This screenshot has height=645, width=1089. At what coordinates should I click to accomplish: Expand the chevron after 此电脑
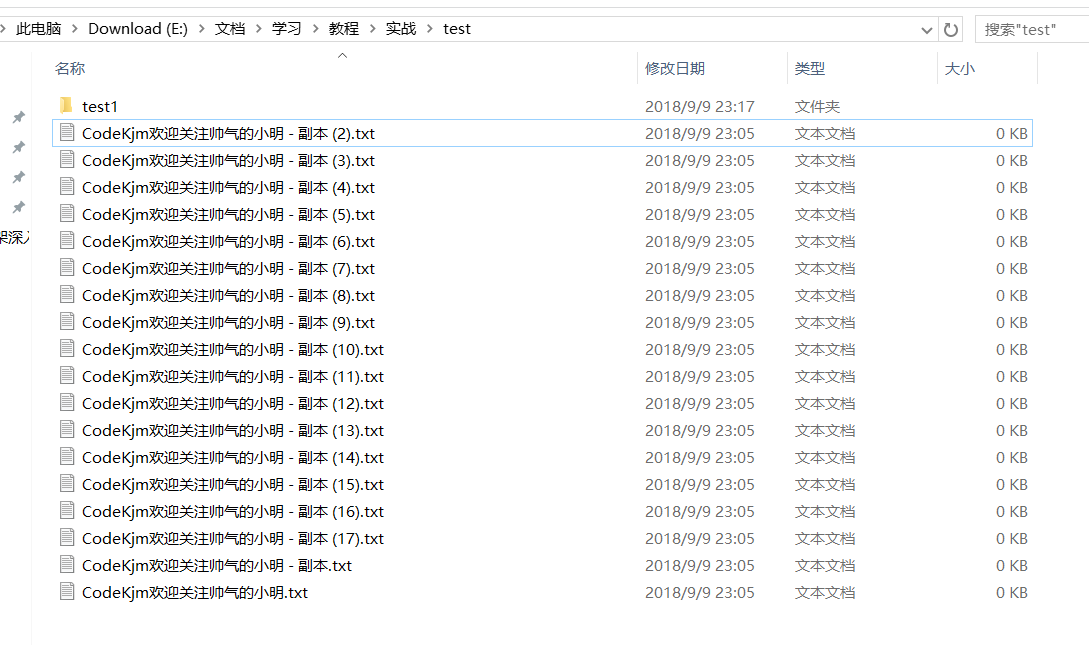point(74,28)
